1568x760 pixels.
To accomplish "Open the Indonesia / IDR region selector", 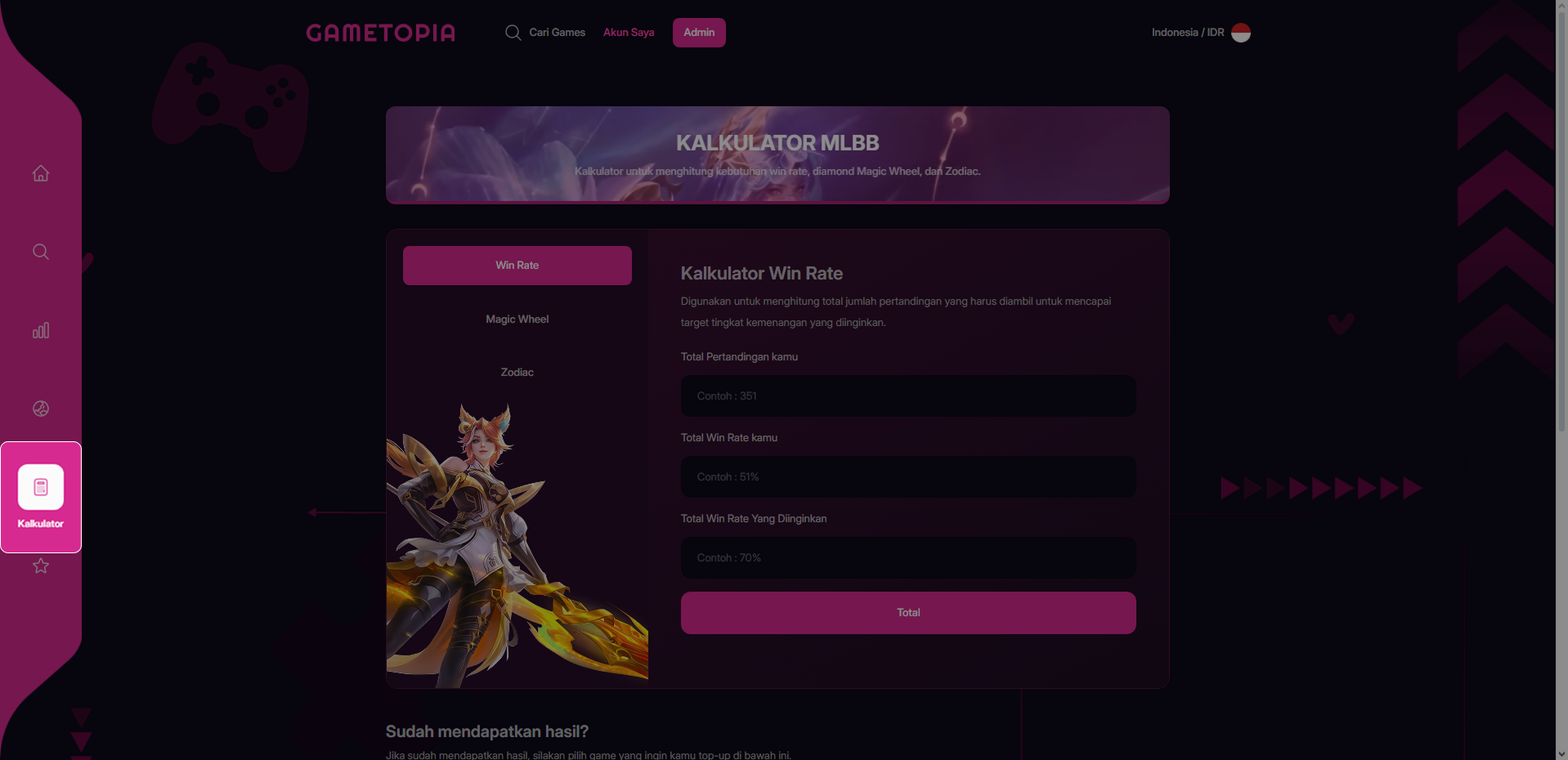I will coord(1201,33).
